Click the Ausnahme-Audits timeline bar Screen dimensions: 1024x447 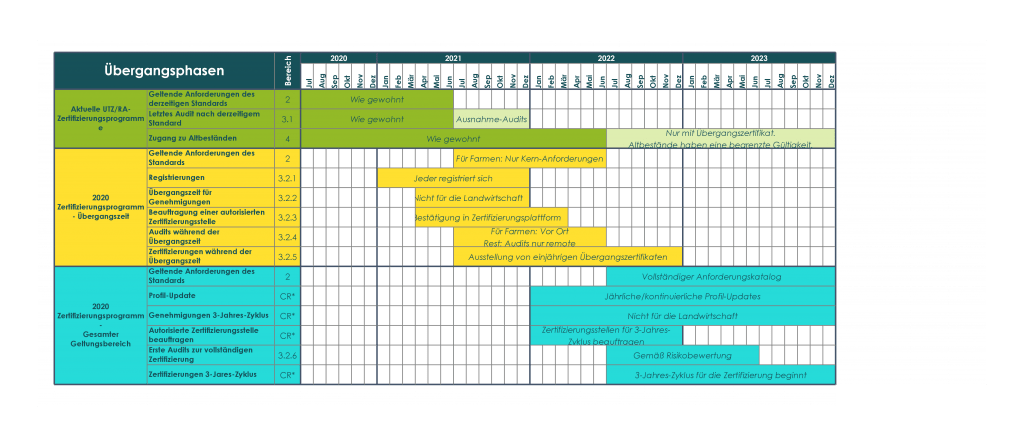click(491, 119)
